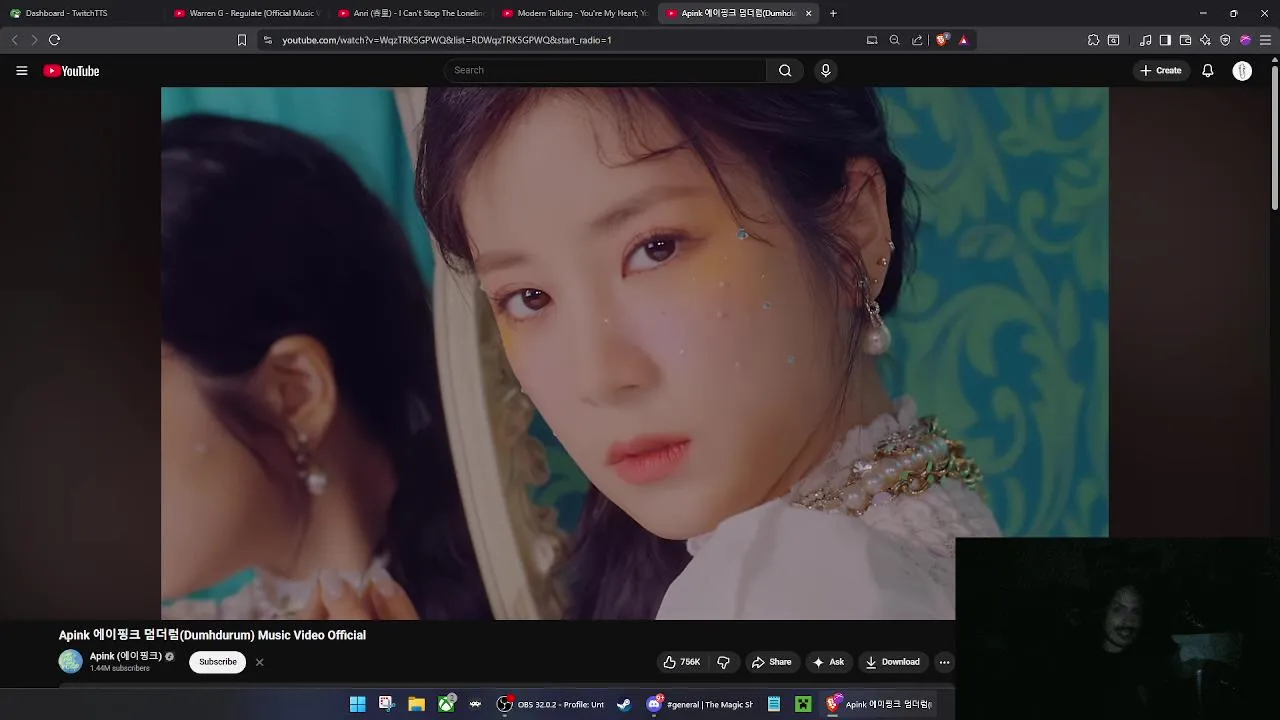Open Steam from taskbar
The image size is (1280, 720).
click(x=624, y=704)
